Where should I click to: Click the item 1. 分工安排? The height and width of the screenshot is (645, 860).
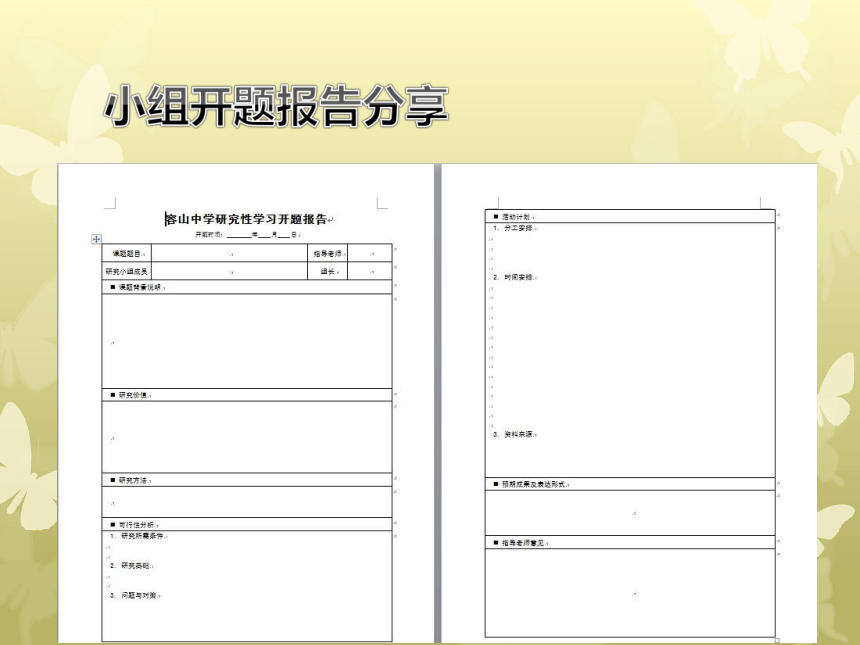coord(514,228)
